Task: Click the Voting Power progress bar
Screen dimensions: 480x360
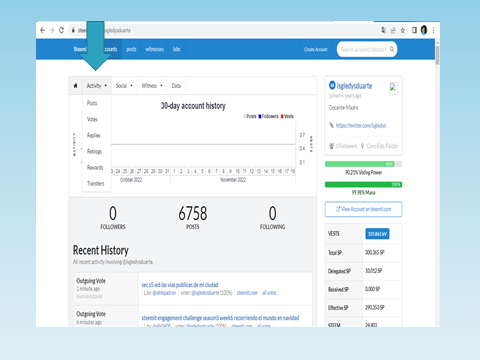Action: 363,164
